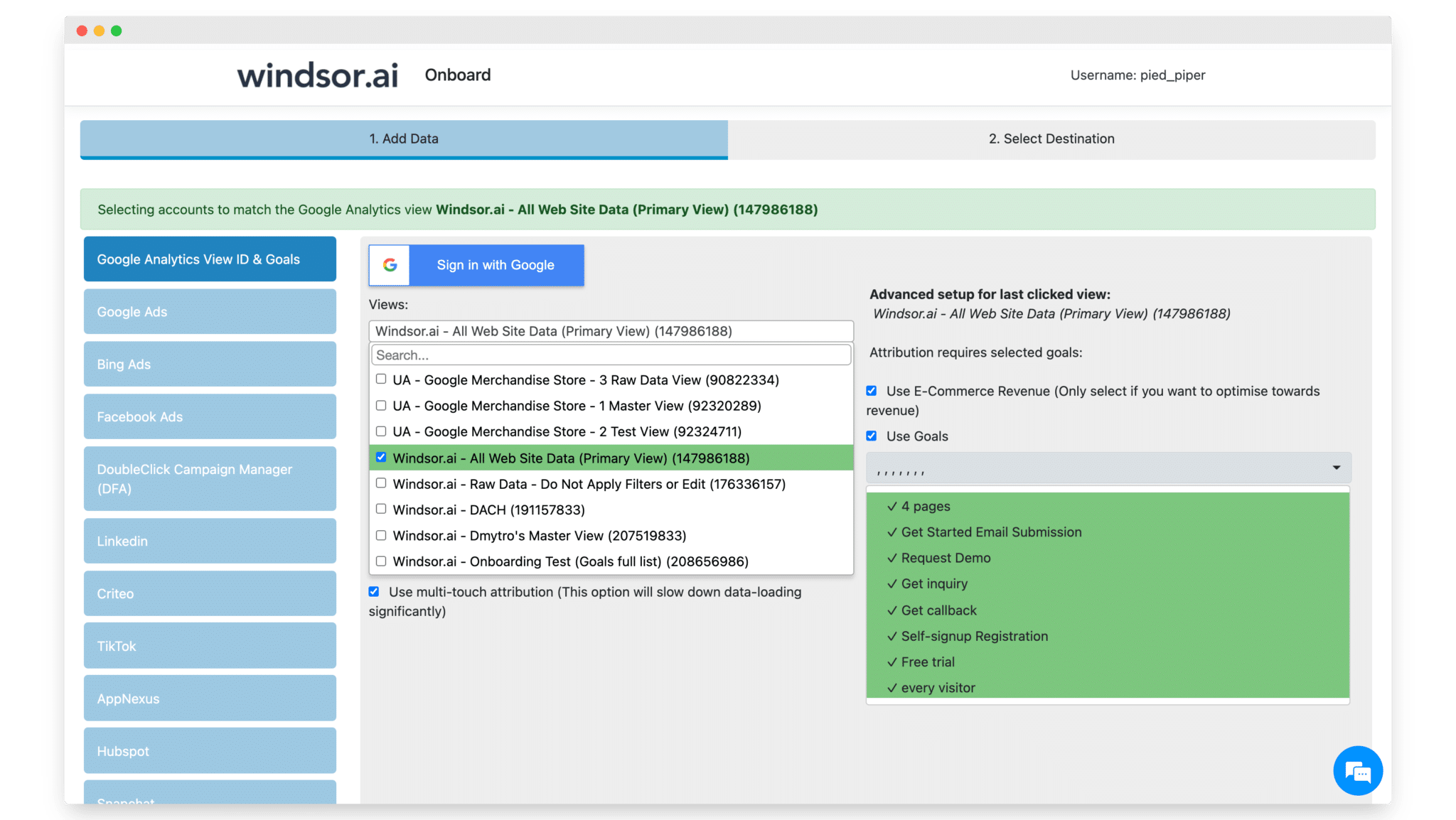Check the UA Google Merchandise Store Master View
1456x820 pixels.
[x=381, y=405]
